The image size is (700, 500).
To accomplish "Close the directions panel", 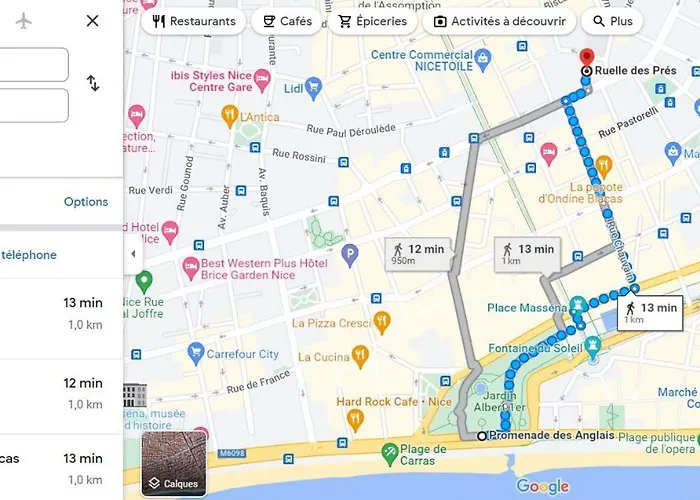I will click(92, 21).
